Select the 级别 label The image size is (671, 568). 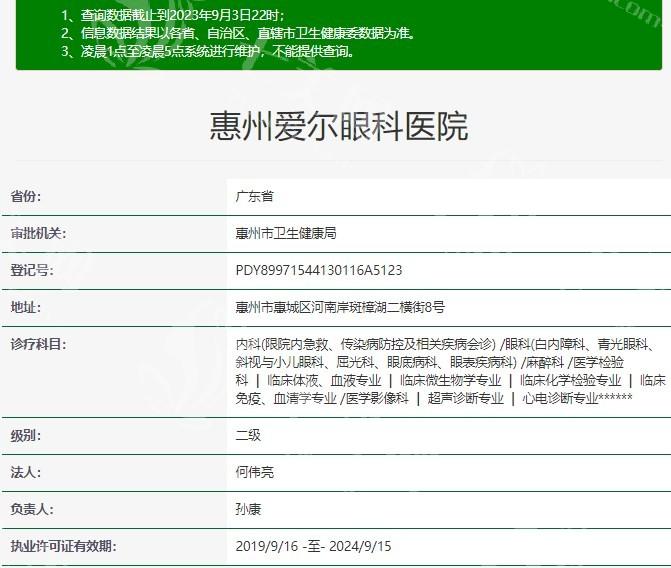26,435
